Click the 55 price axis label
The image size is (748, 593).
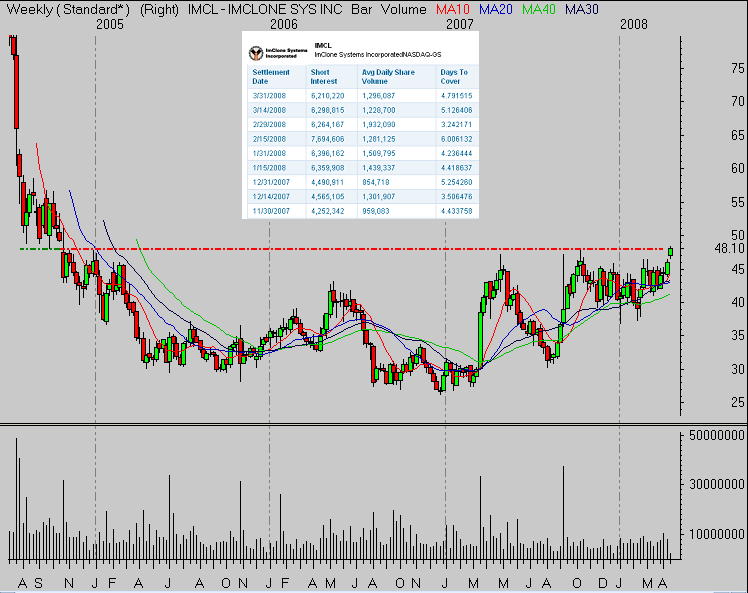[x=738, y=203]
